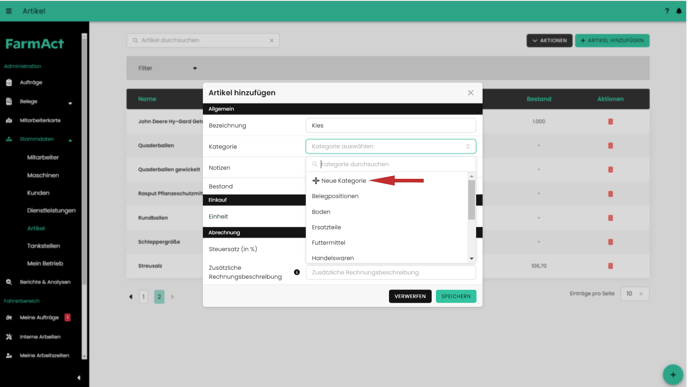Clear the article search field
This screenshot has height=387, width=688.
272,40
